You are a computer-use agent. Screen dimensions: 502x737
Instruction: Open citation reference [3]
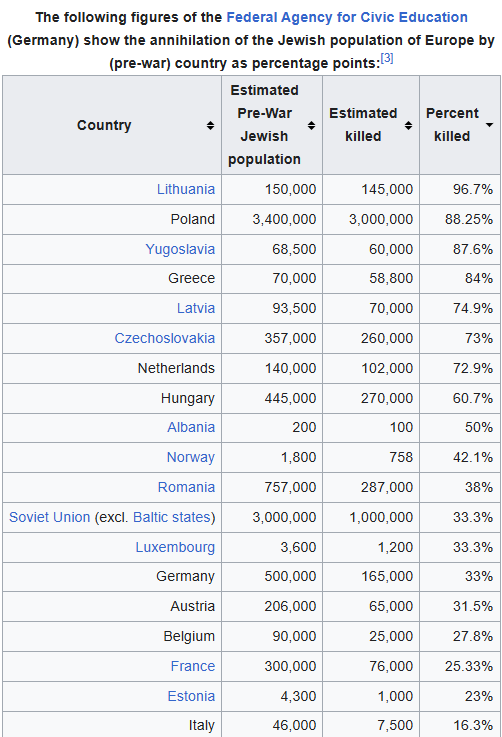387,58
